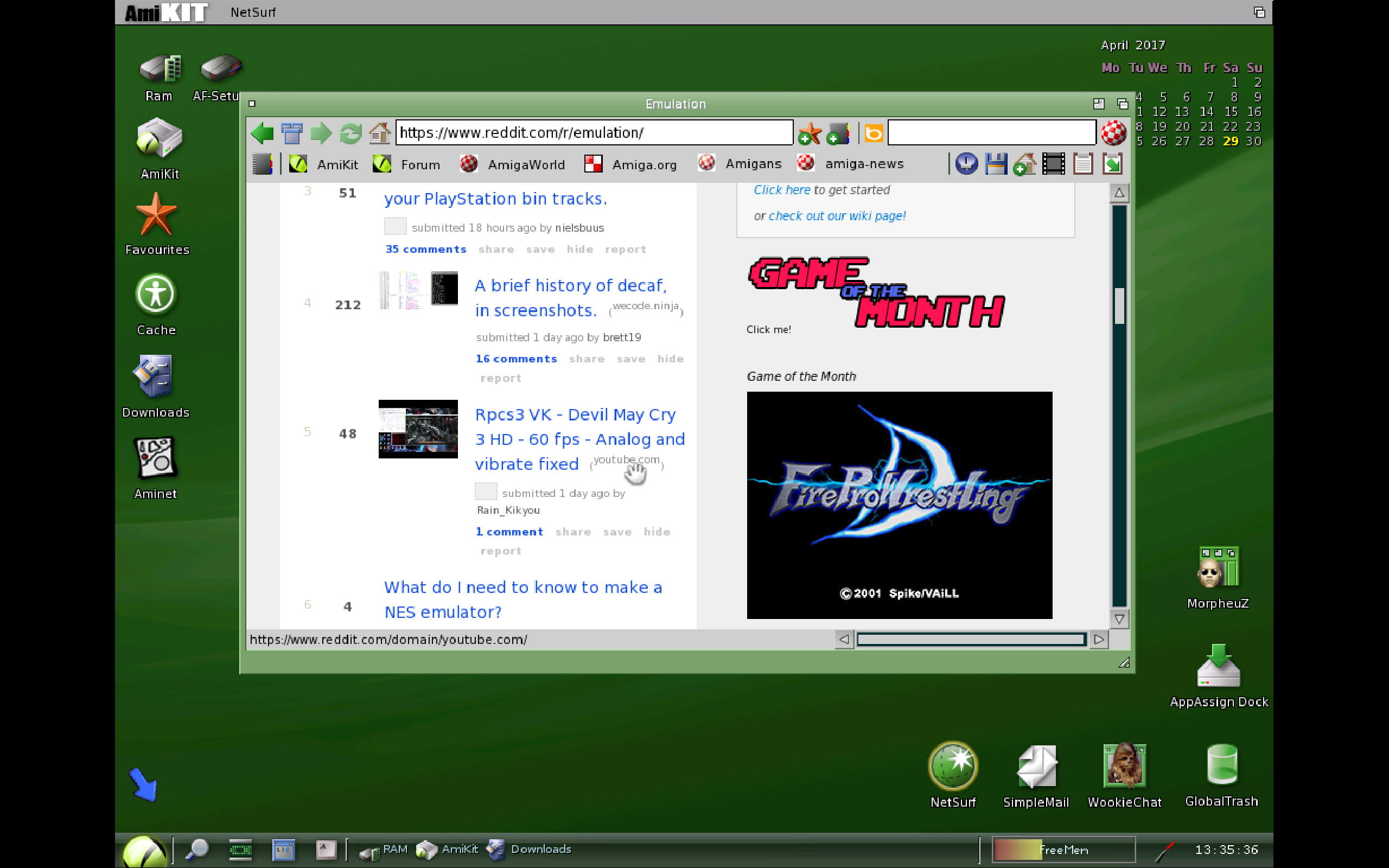
Task: Open the Downloads entry in the taskbar
Action: tap(528, 849)
